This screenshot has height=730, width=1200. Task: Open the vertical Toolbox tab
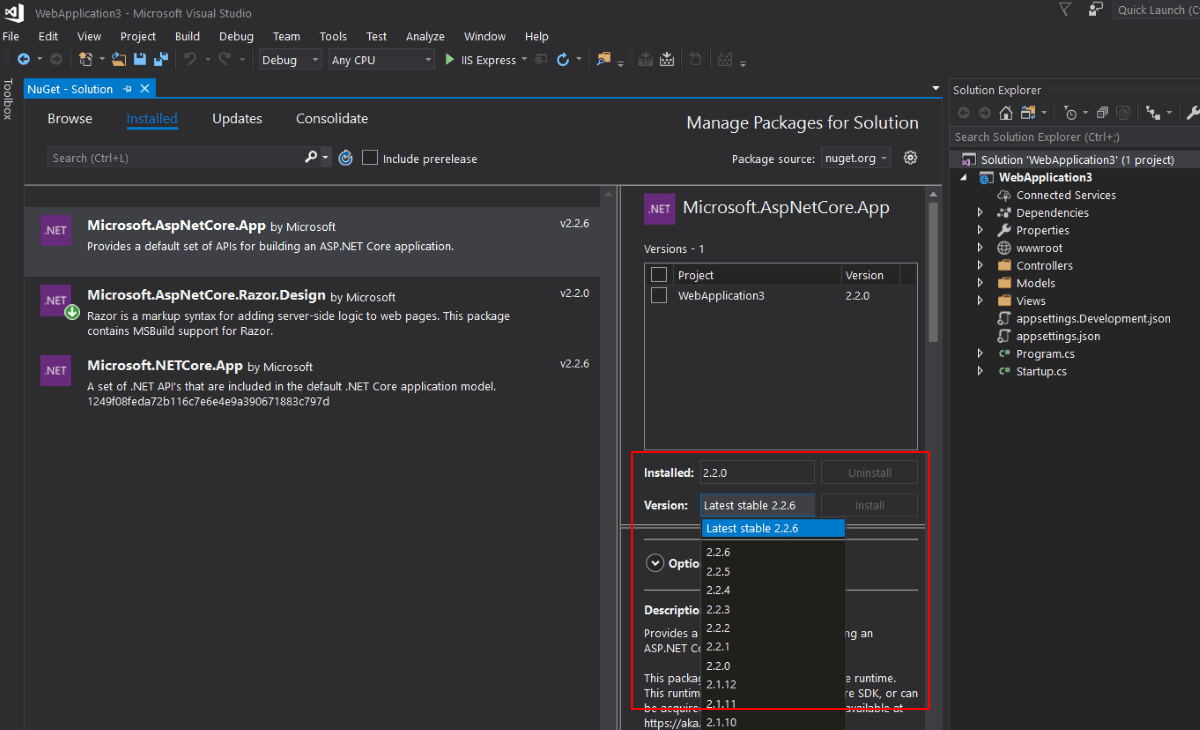(7, 99)
